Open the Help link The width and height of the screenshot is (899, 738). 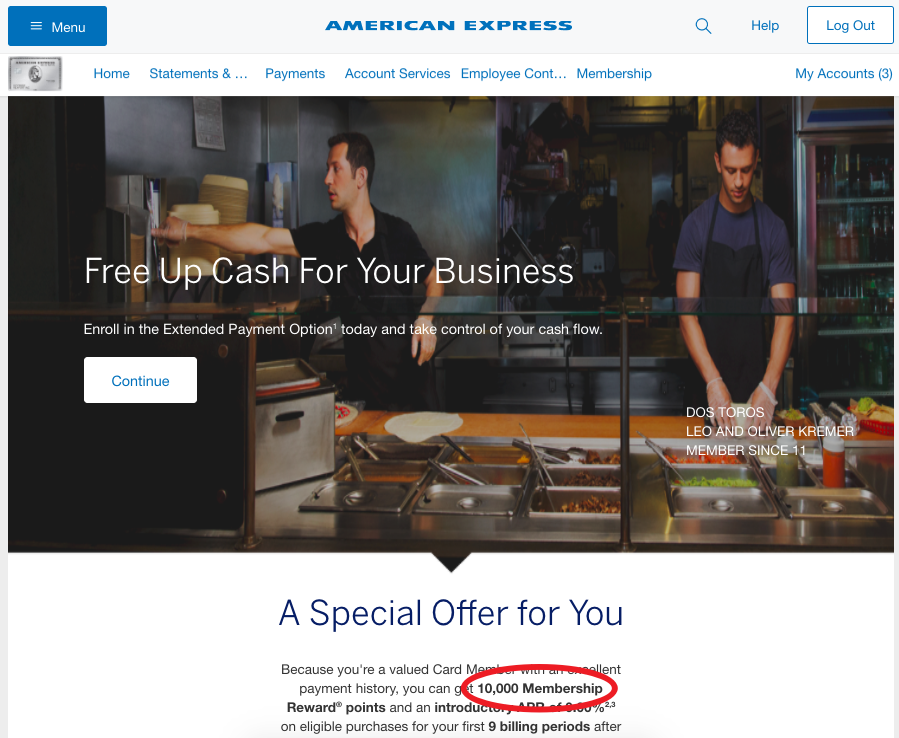click(x=765, y=26)
